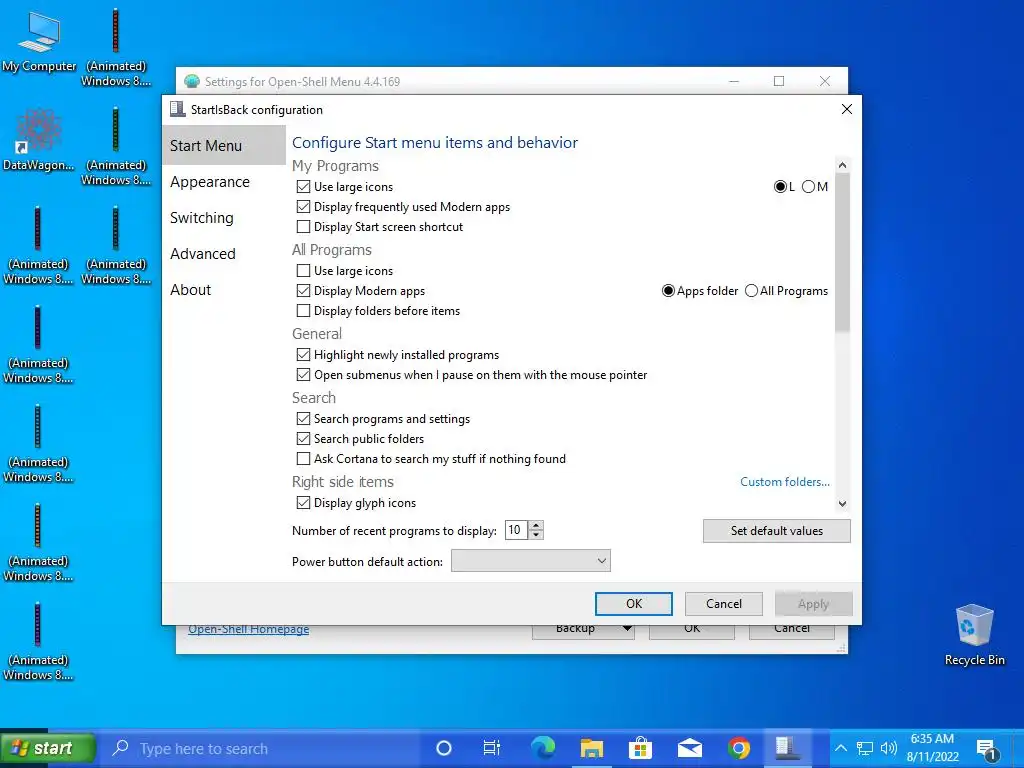The height and width of the screenshot is (768, 1024).
Task: Toggle My Programs Use large icons checkbox
Action: tap(303, 187)
